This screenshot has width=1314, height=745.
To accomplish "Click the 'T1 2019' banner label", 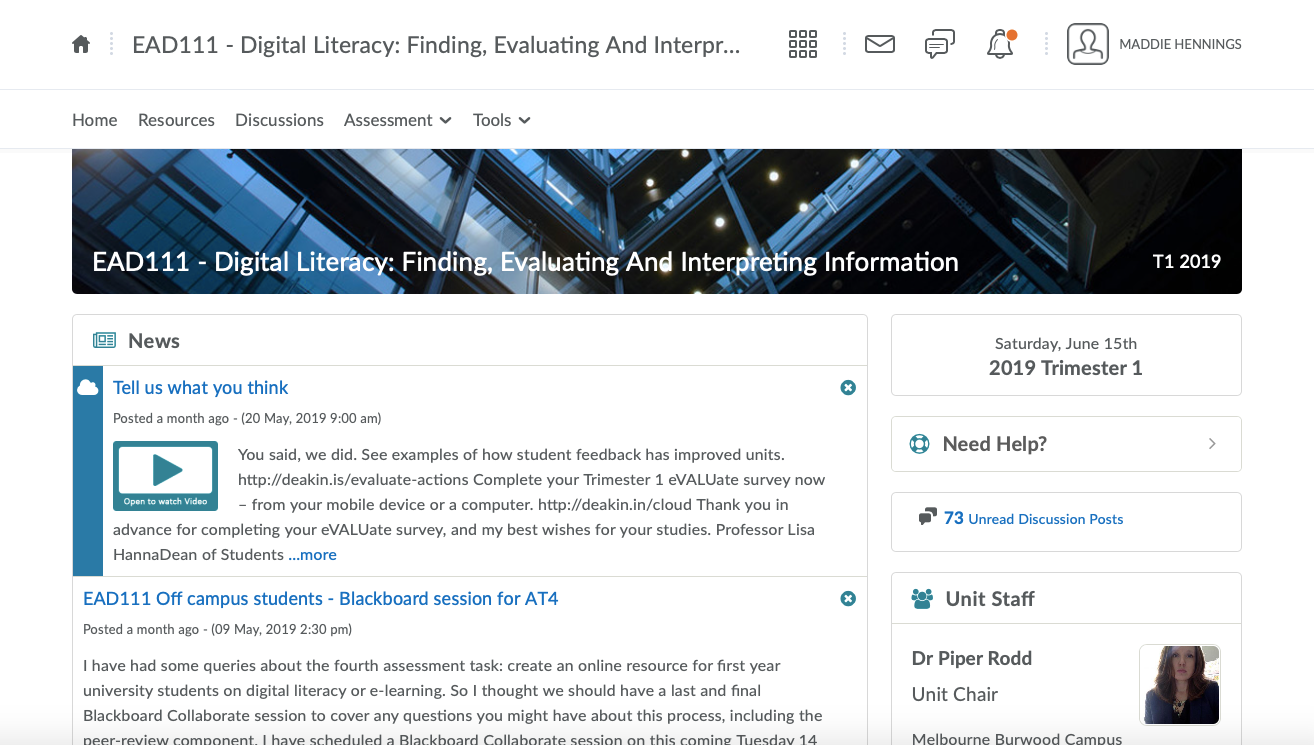I will point(1187,262).
